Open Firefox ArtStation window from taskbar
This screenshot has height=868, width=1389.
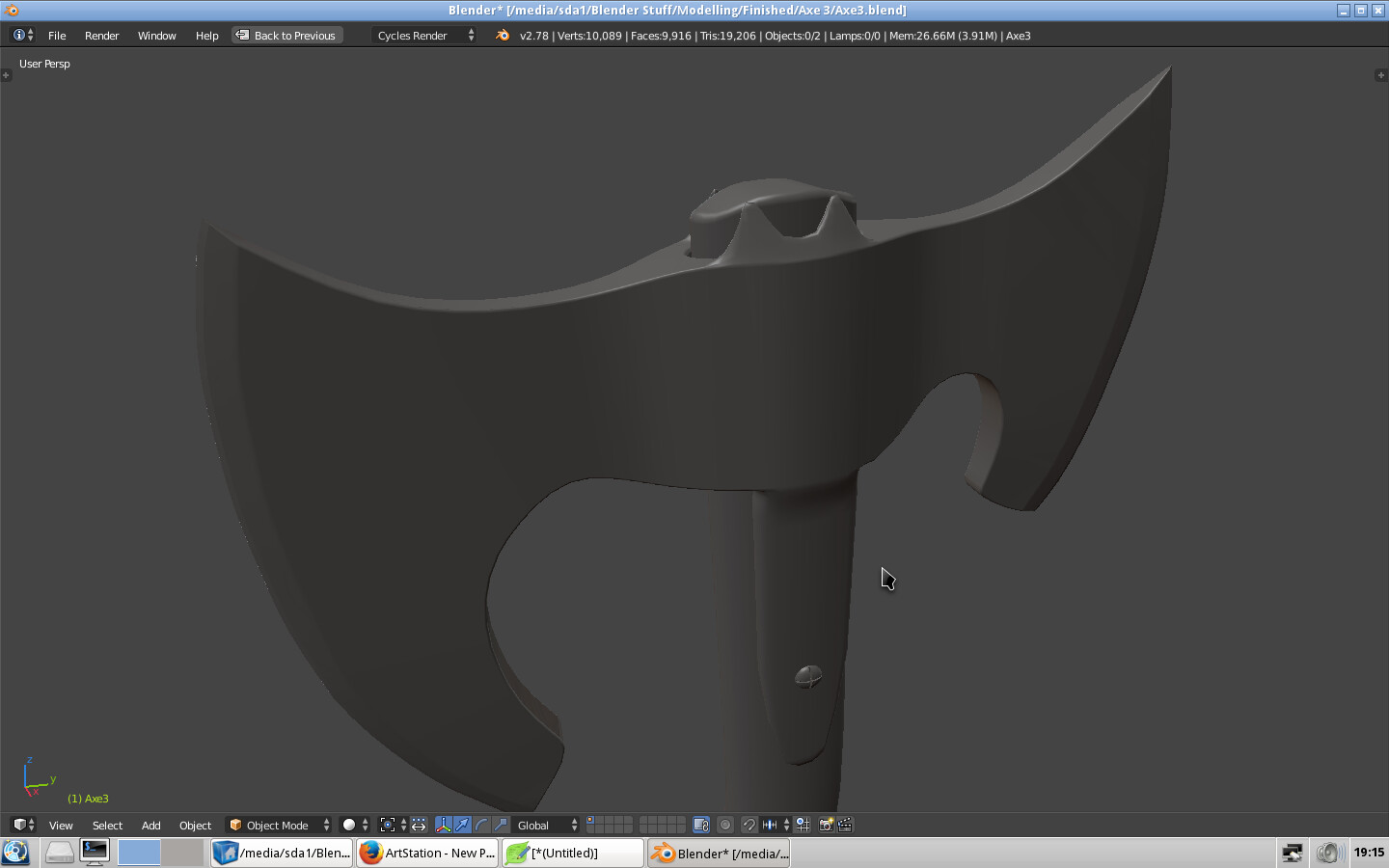click(x=427, y=853)
